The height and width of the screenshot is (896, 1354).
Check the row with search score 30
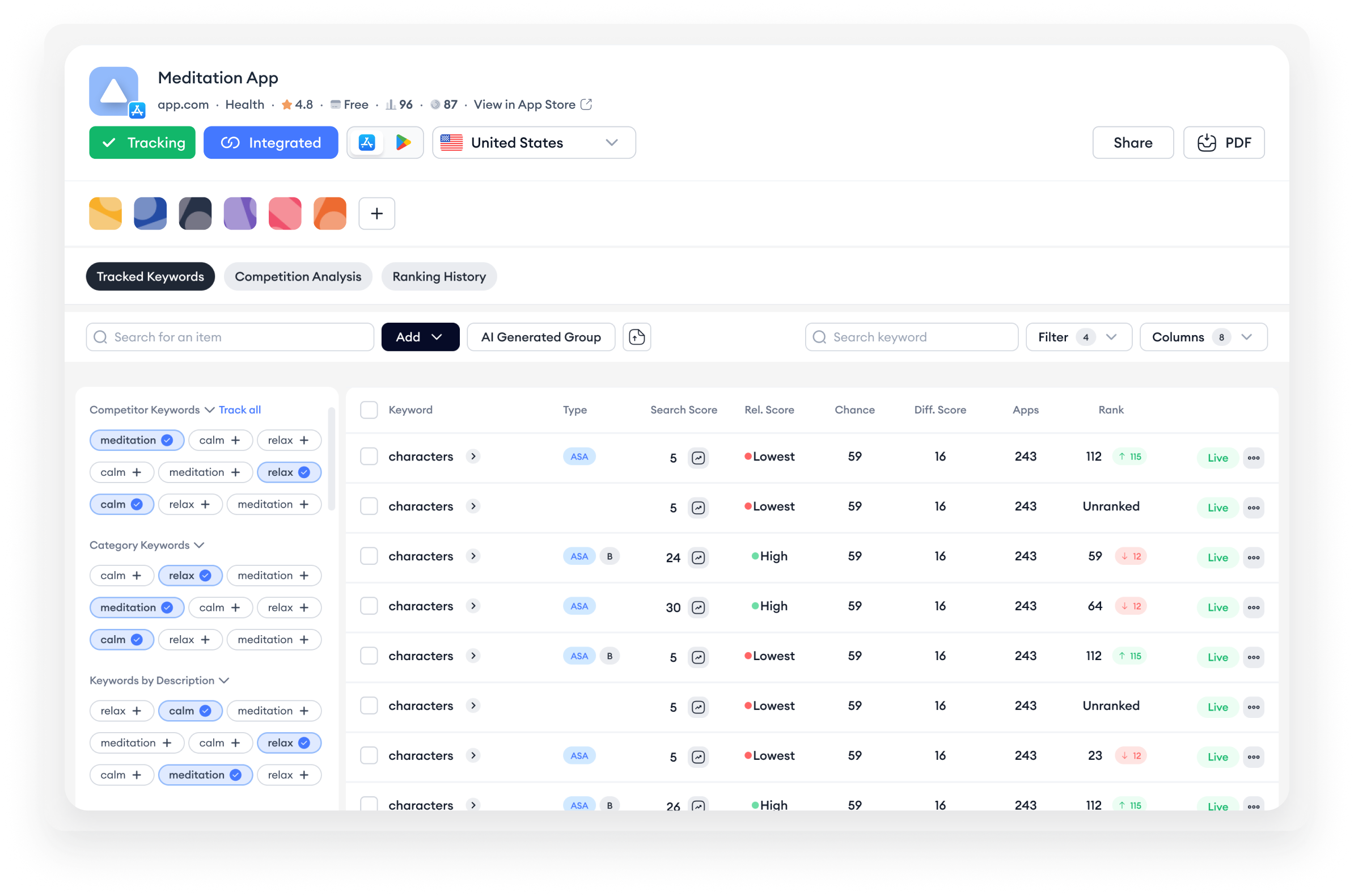[369, 606]
